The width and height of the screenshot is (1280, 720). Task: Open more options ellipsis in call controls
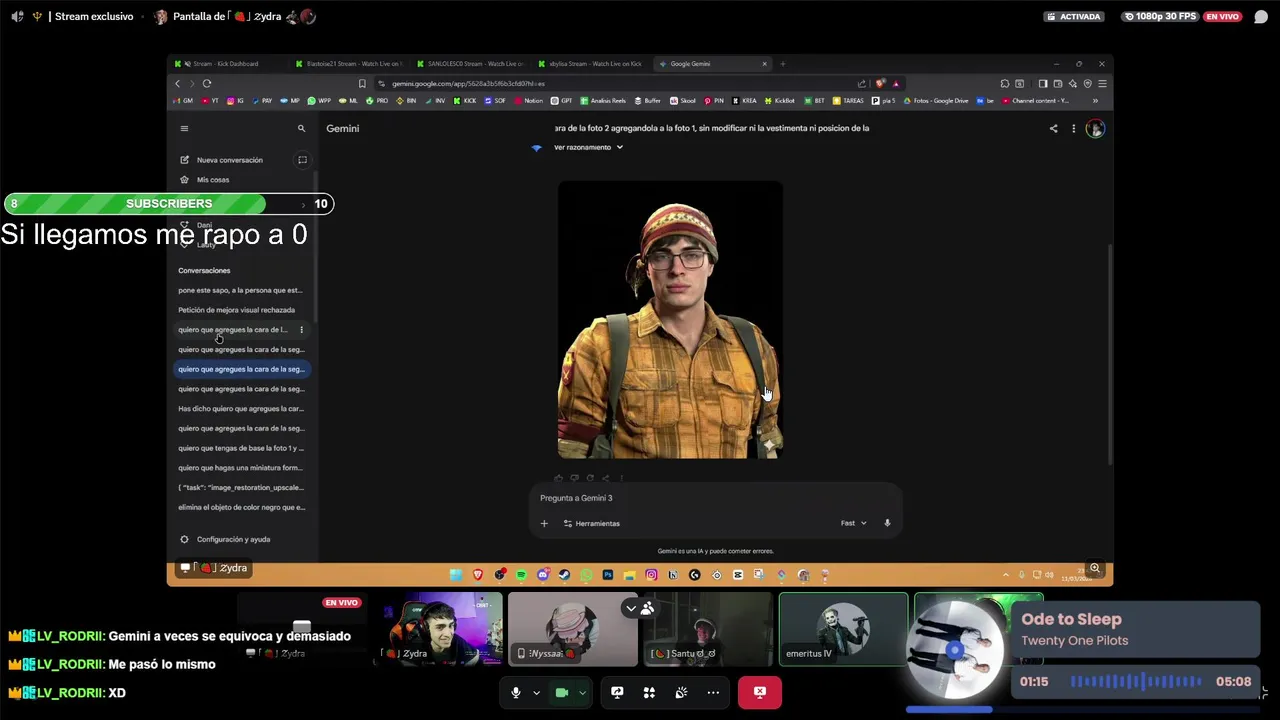(713, 692)
